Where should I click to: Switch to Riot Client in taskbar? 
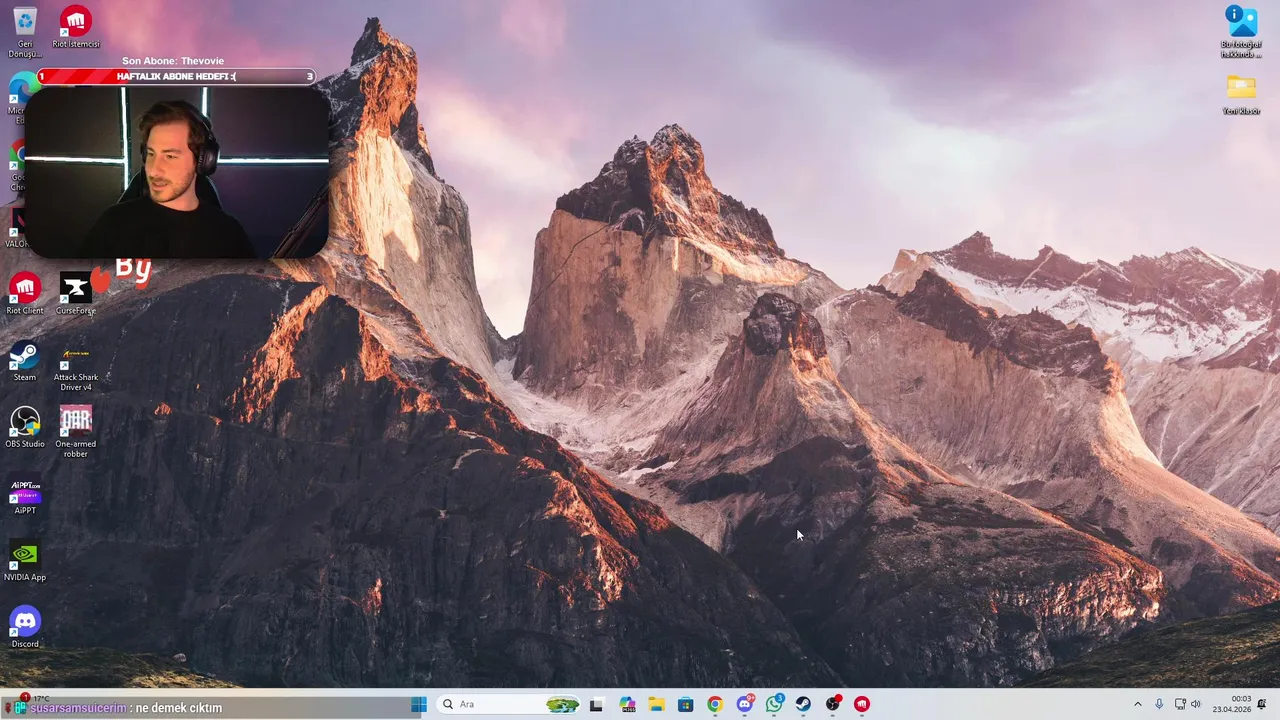click(862, 704)
